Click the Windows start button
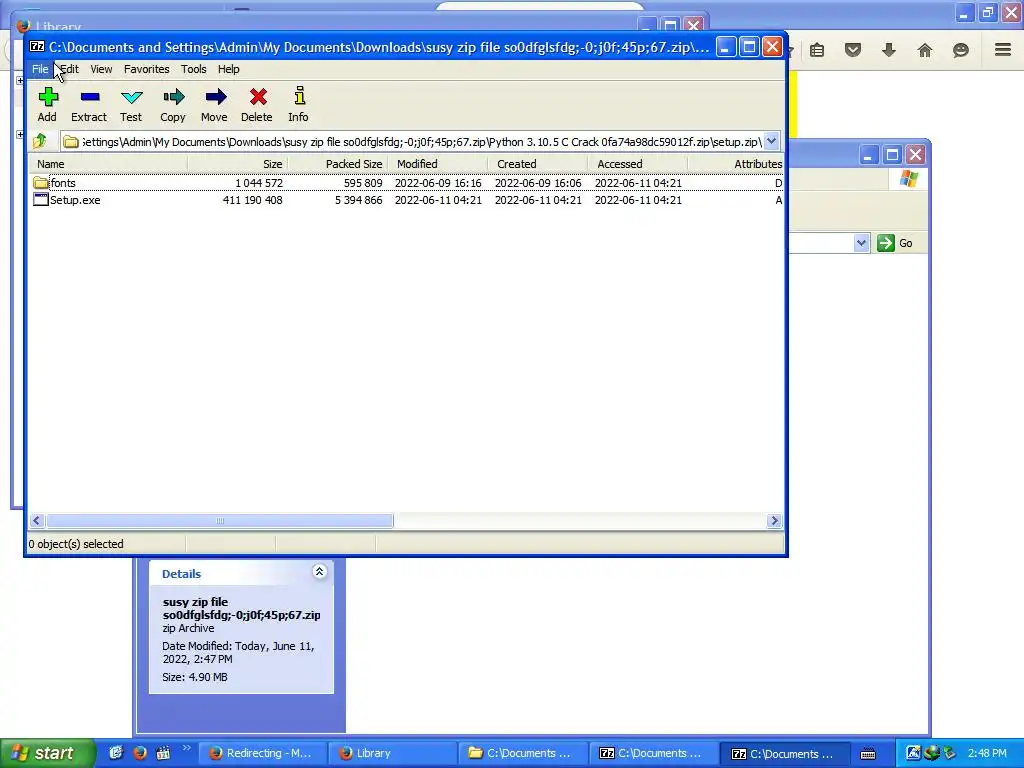1024x768 pixels. tap(48, 753)
